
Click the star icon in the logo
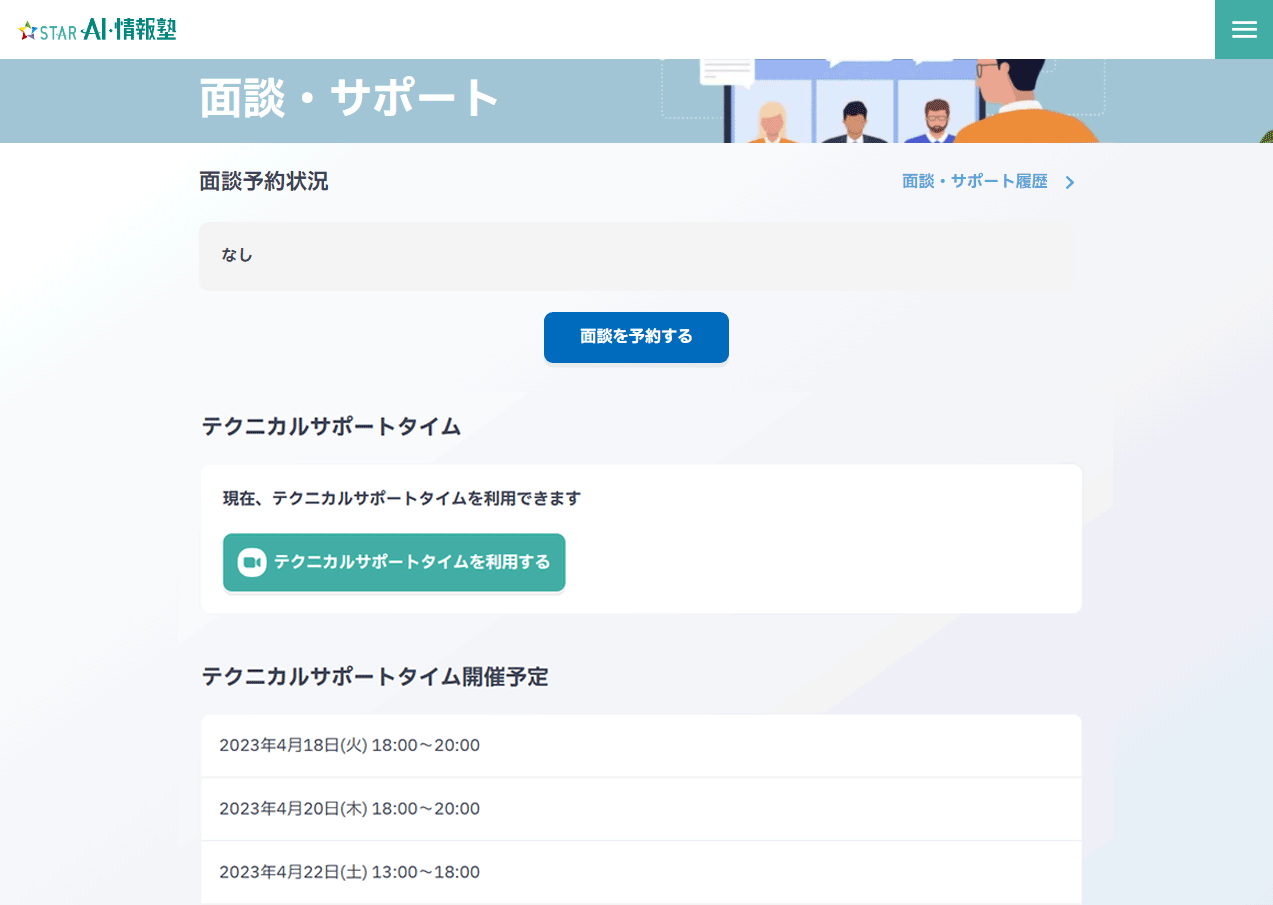(x=28, y=31)
